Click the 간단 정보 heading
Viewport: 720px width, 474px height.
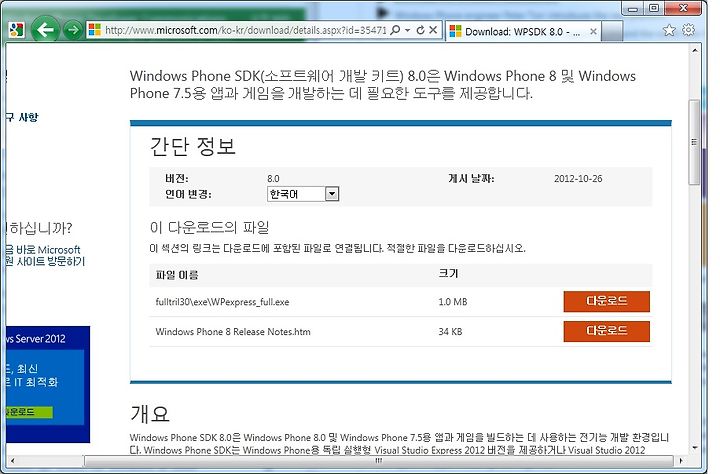[192, 147]
